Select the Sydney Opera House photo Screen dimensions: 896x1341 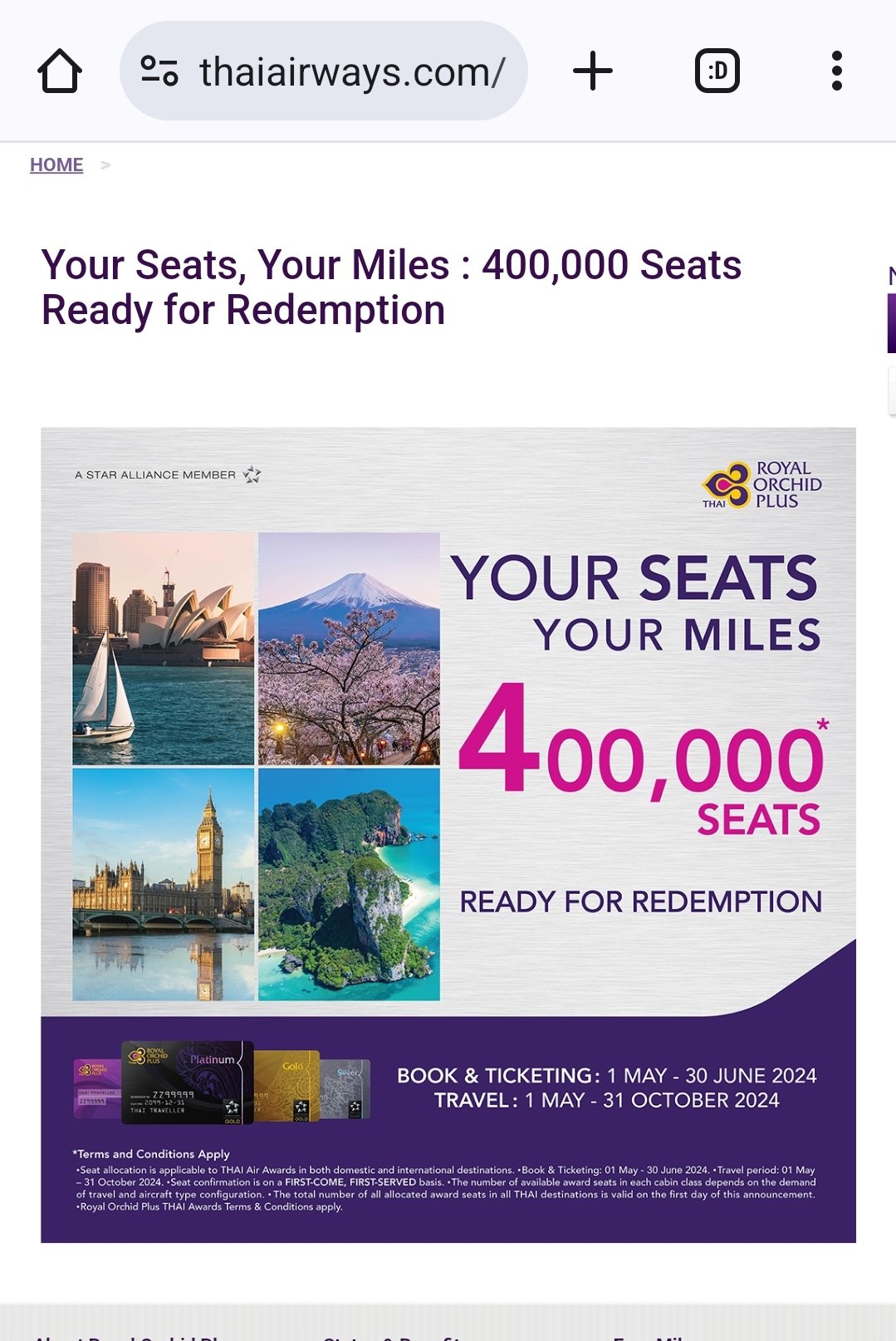click(x=164, y=648)
